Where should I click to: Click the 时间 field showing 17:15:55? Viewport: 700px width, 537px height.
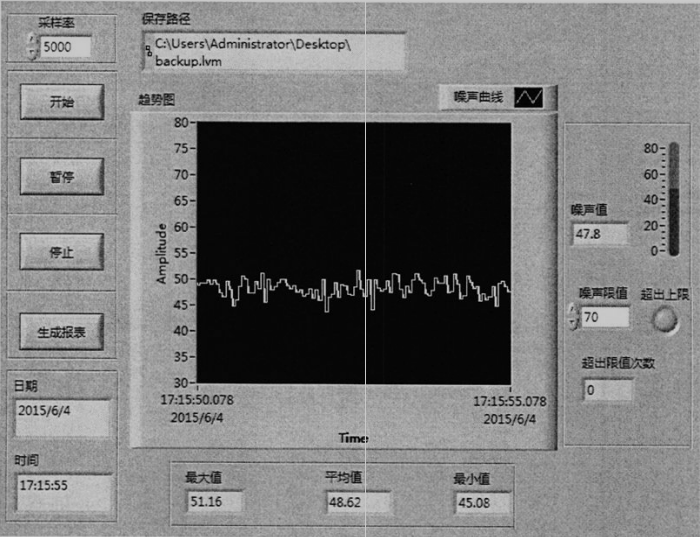coord(62,492)
